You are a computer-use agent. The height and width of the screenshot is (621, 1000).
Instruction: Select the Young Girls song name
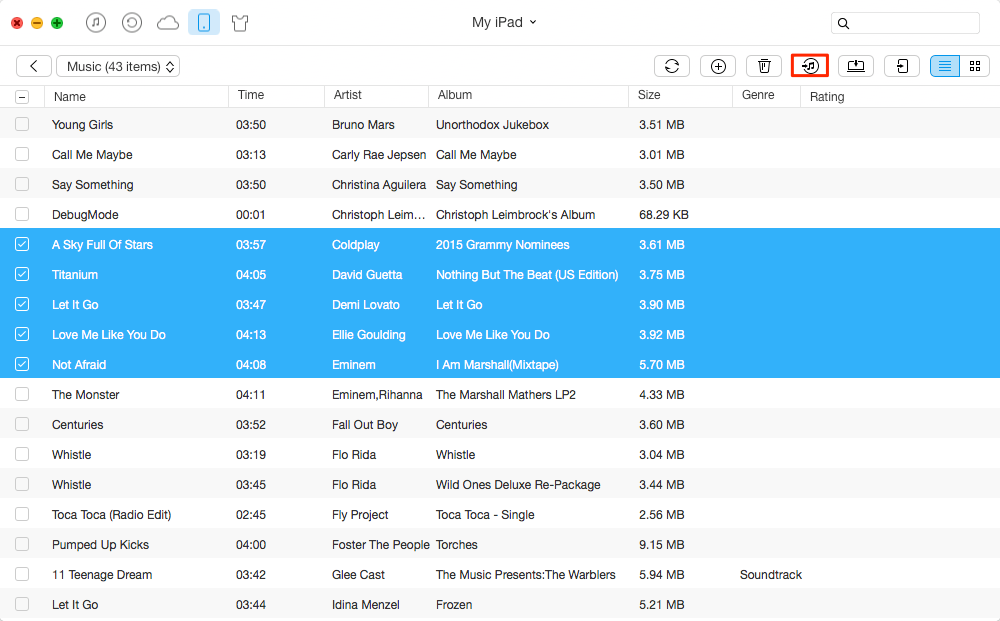point(82,124)
